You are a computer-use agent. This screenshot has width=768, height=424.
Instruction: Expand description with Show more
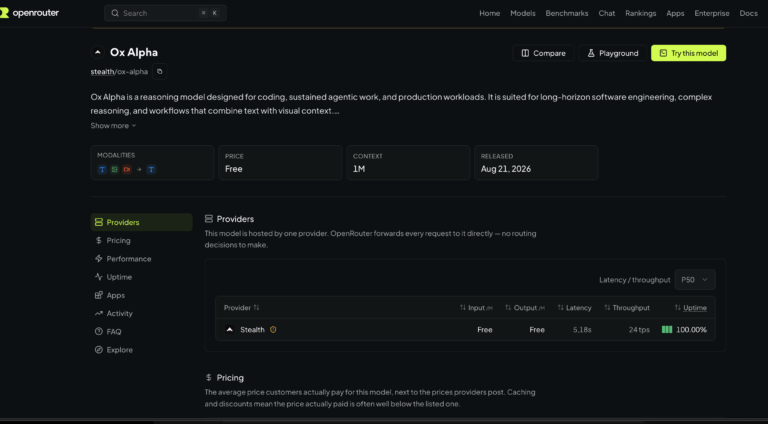113,126
